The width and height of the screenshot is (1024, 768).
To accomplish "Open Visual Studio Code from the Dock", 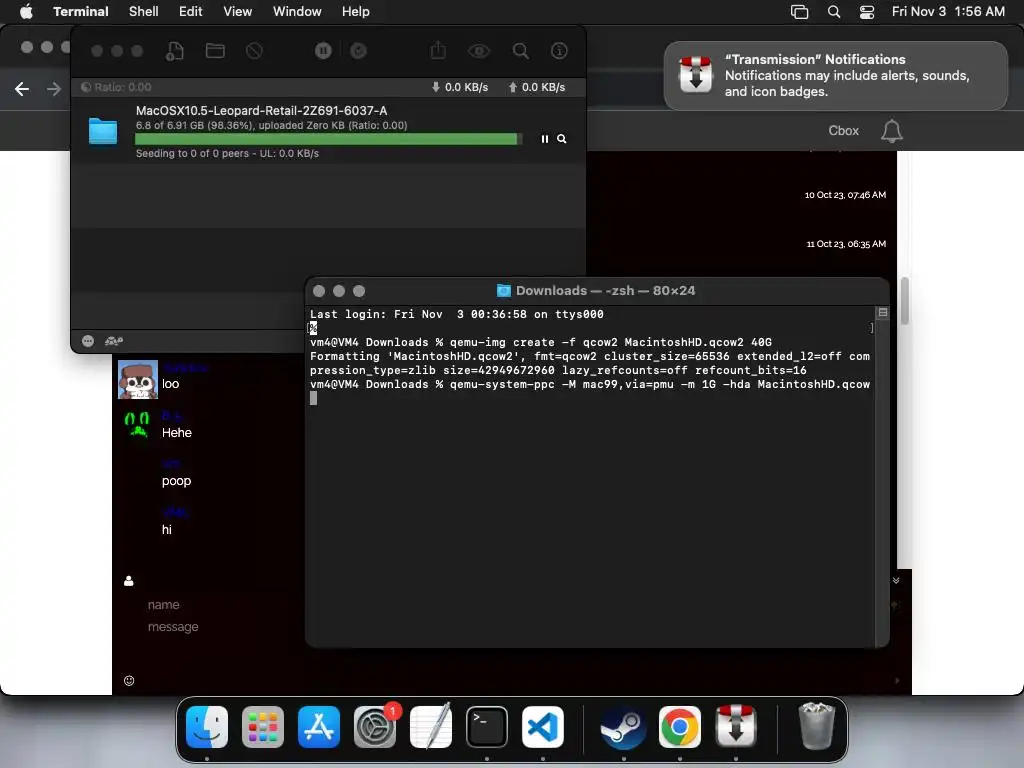I will pyautogui.click(x=543, y=727).
